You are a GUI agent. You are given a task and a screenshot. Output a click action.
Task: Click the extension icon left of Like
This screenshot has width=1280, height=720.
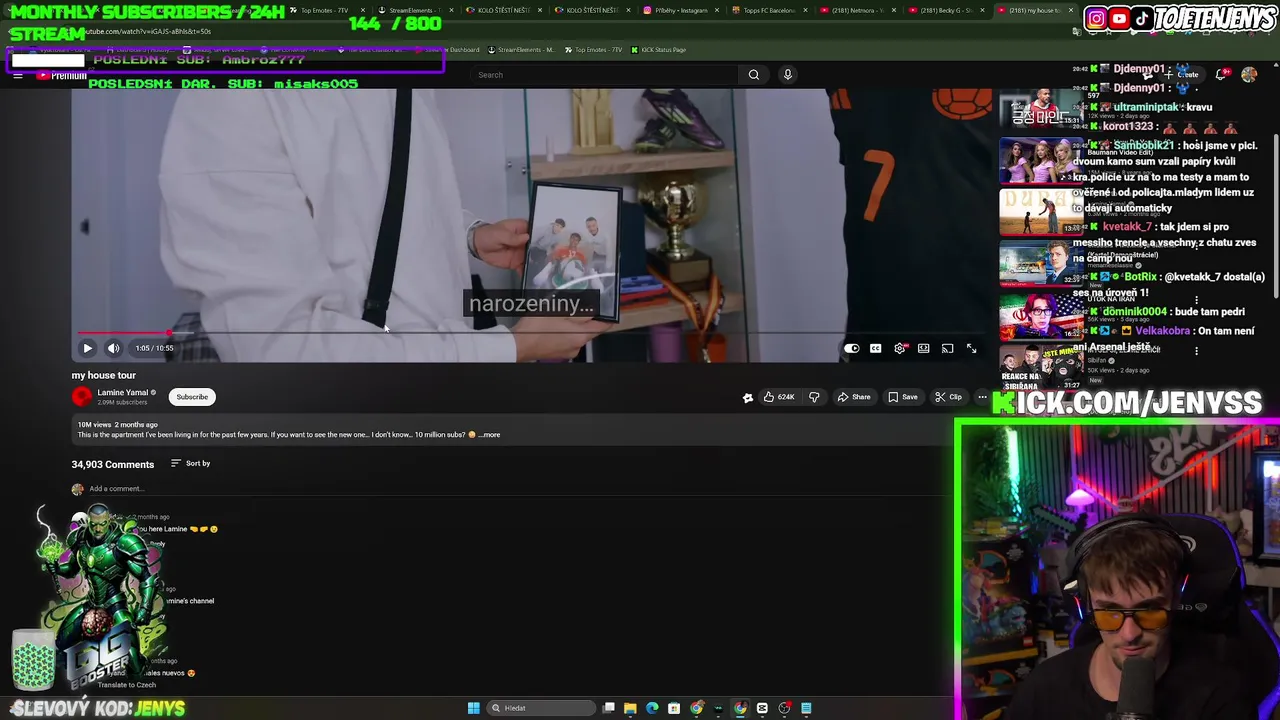point(748,397)
